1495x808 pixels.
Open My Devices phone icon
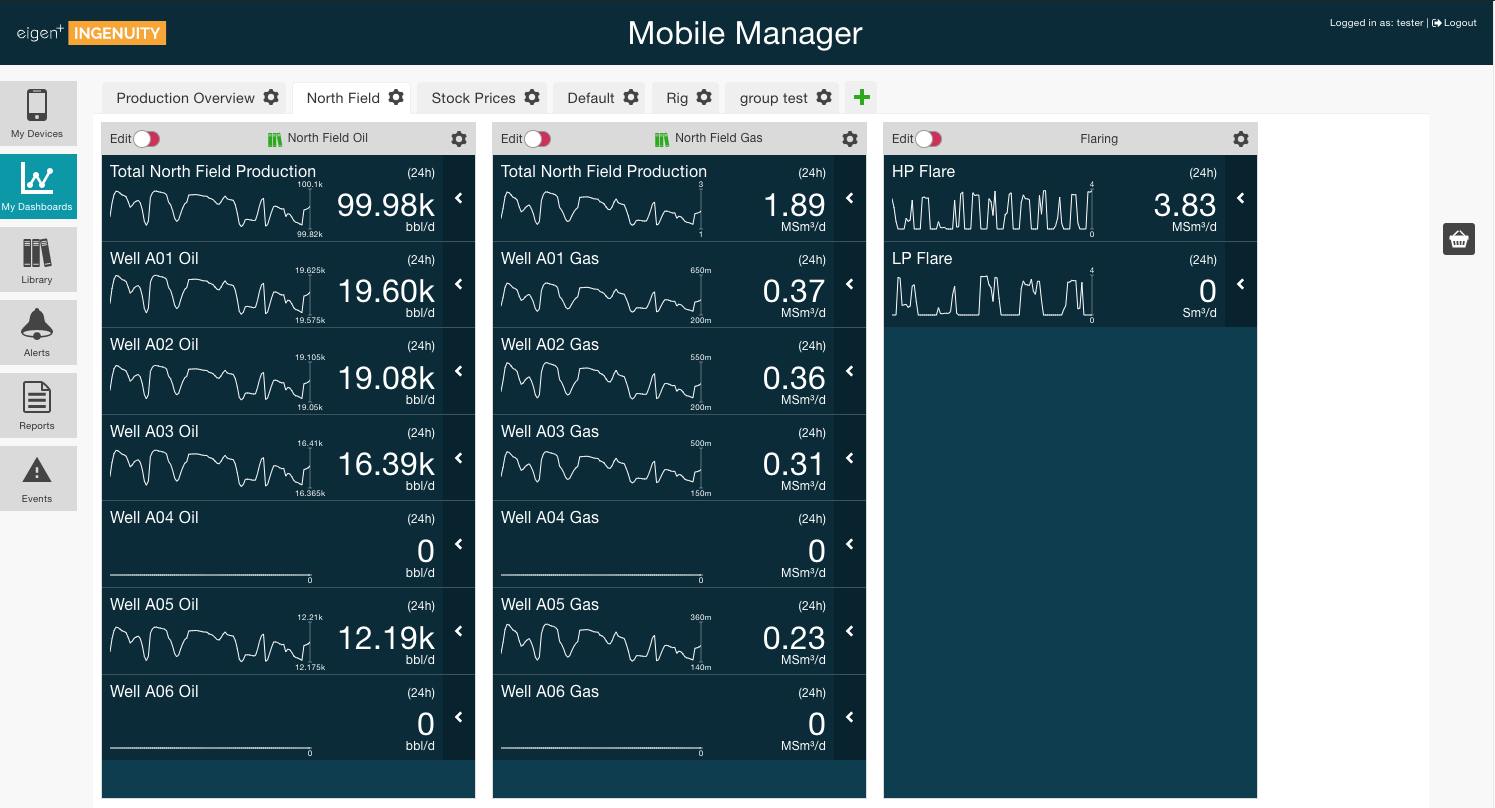[37, 105]
